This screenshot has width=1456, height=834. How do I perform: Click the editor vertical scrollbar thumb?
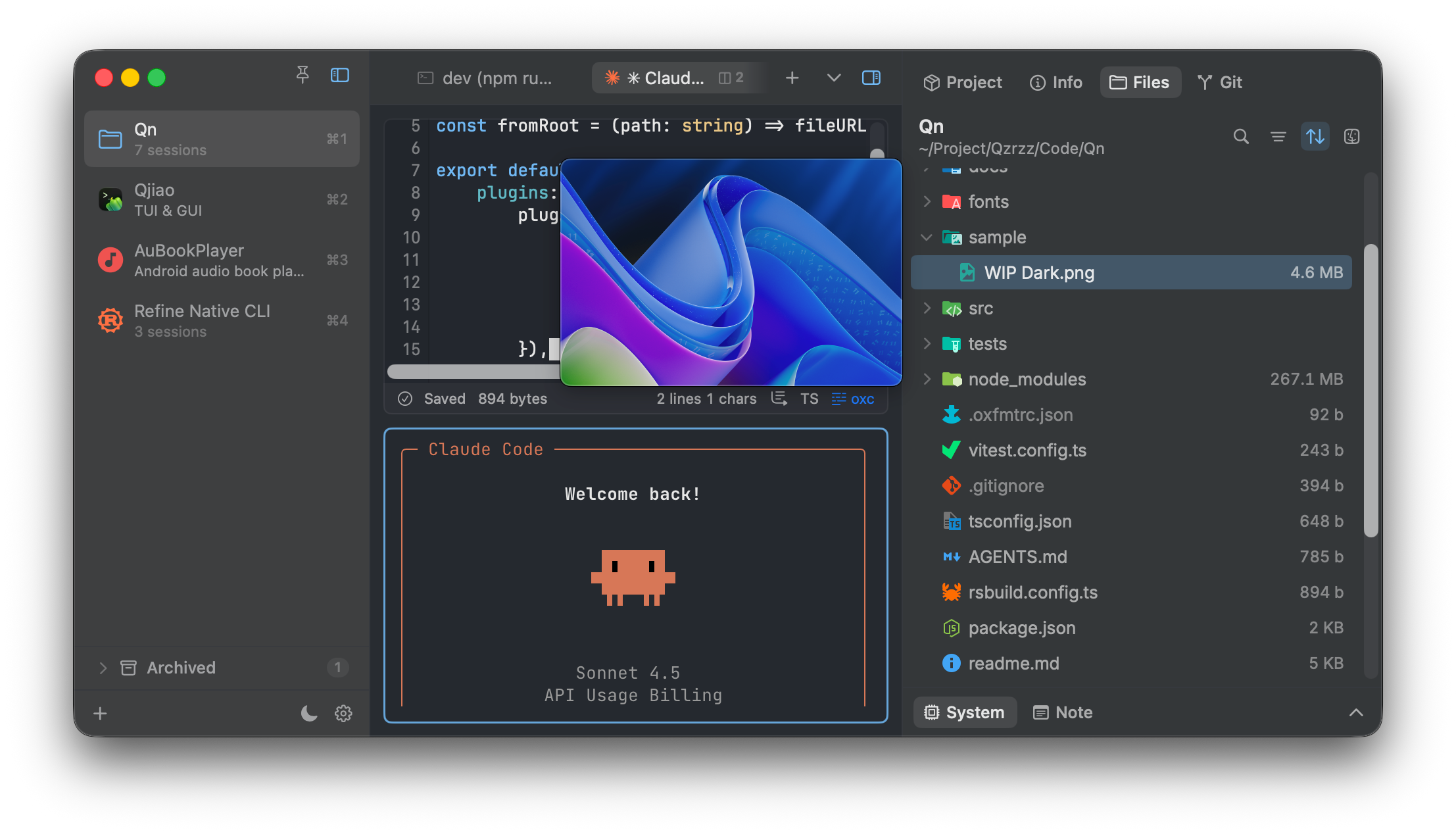point(877,153)
